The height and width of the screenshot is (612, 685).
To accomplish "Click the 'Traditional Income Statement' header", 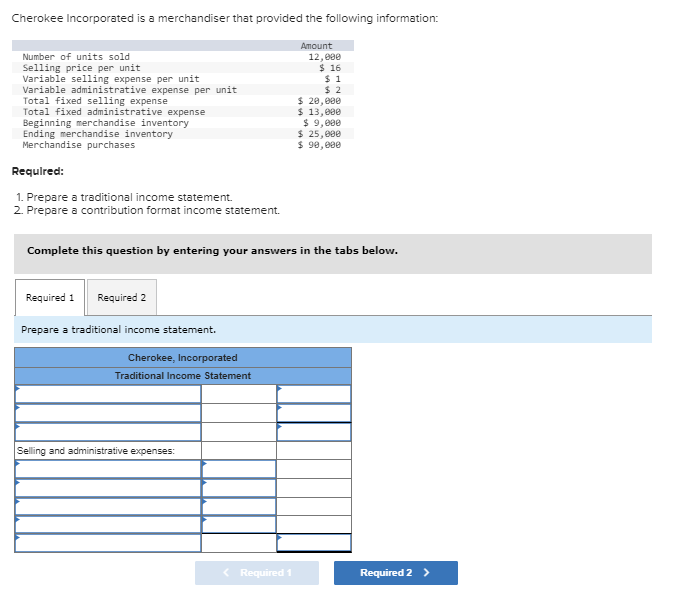I will 183,376.
